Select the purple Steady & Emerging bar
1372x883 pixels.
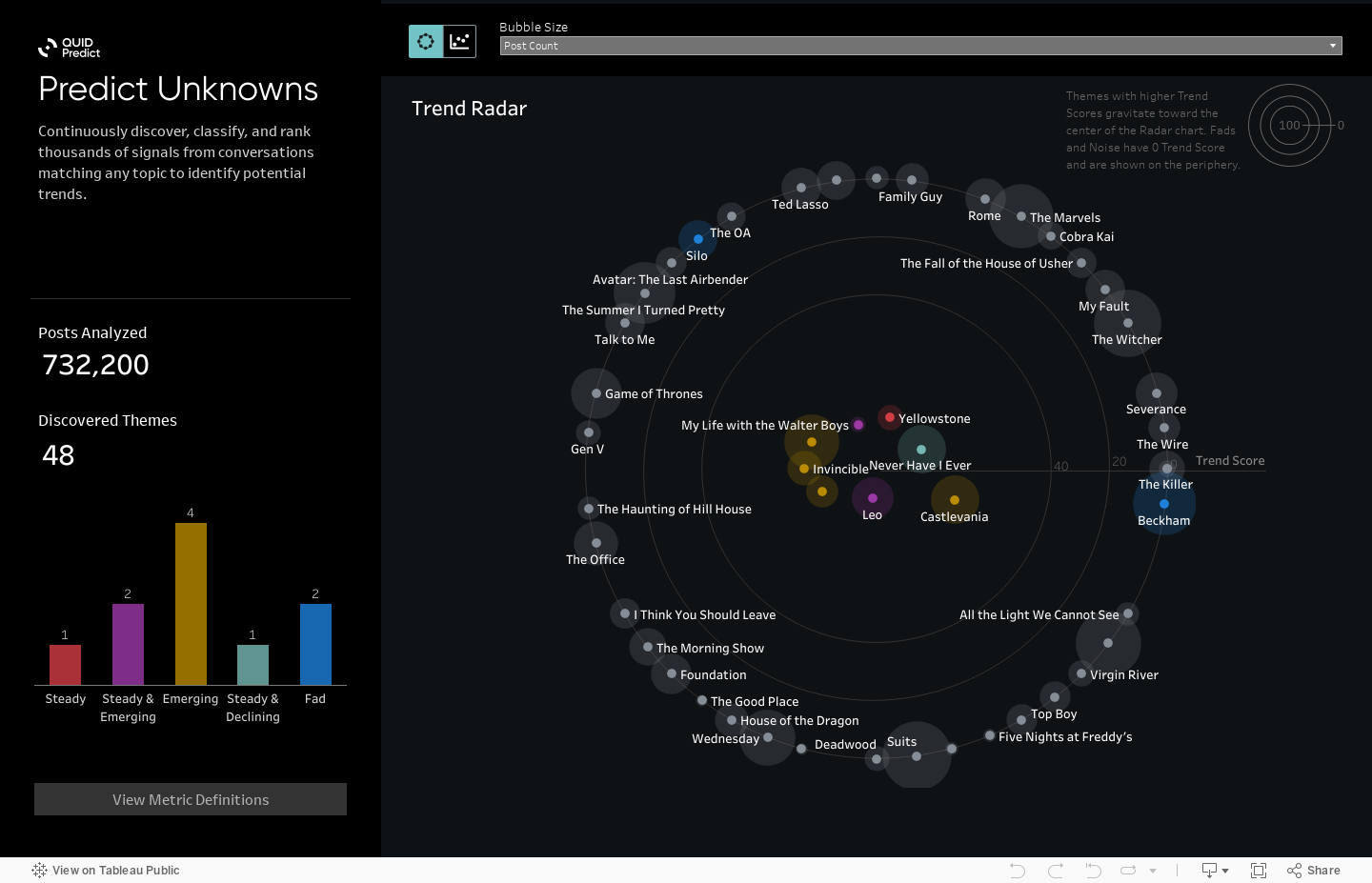point(128,644)
